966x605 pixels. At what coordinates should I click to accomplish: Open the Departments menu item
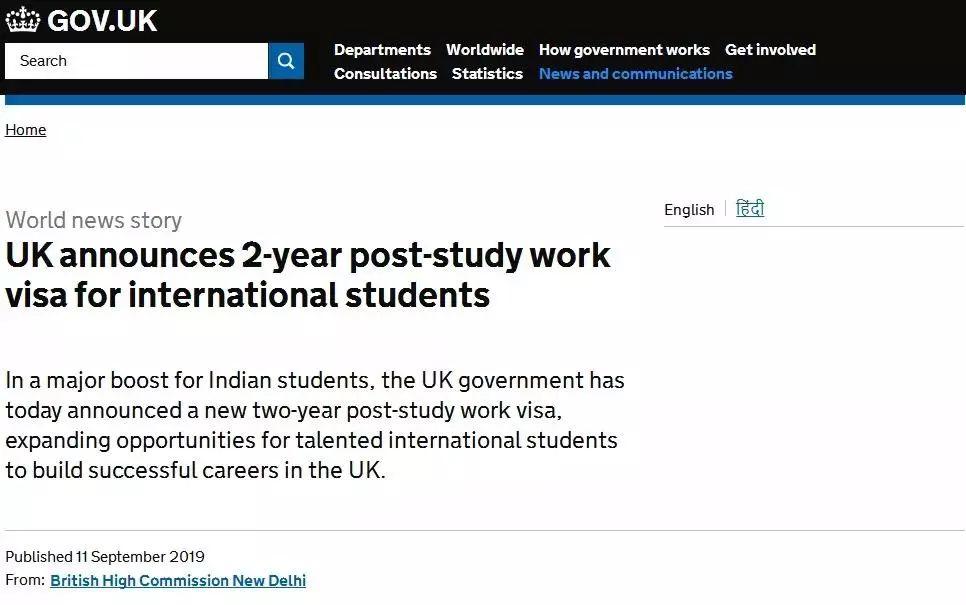coord(382,50)
